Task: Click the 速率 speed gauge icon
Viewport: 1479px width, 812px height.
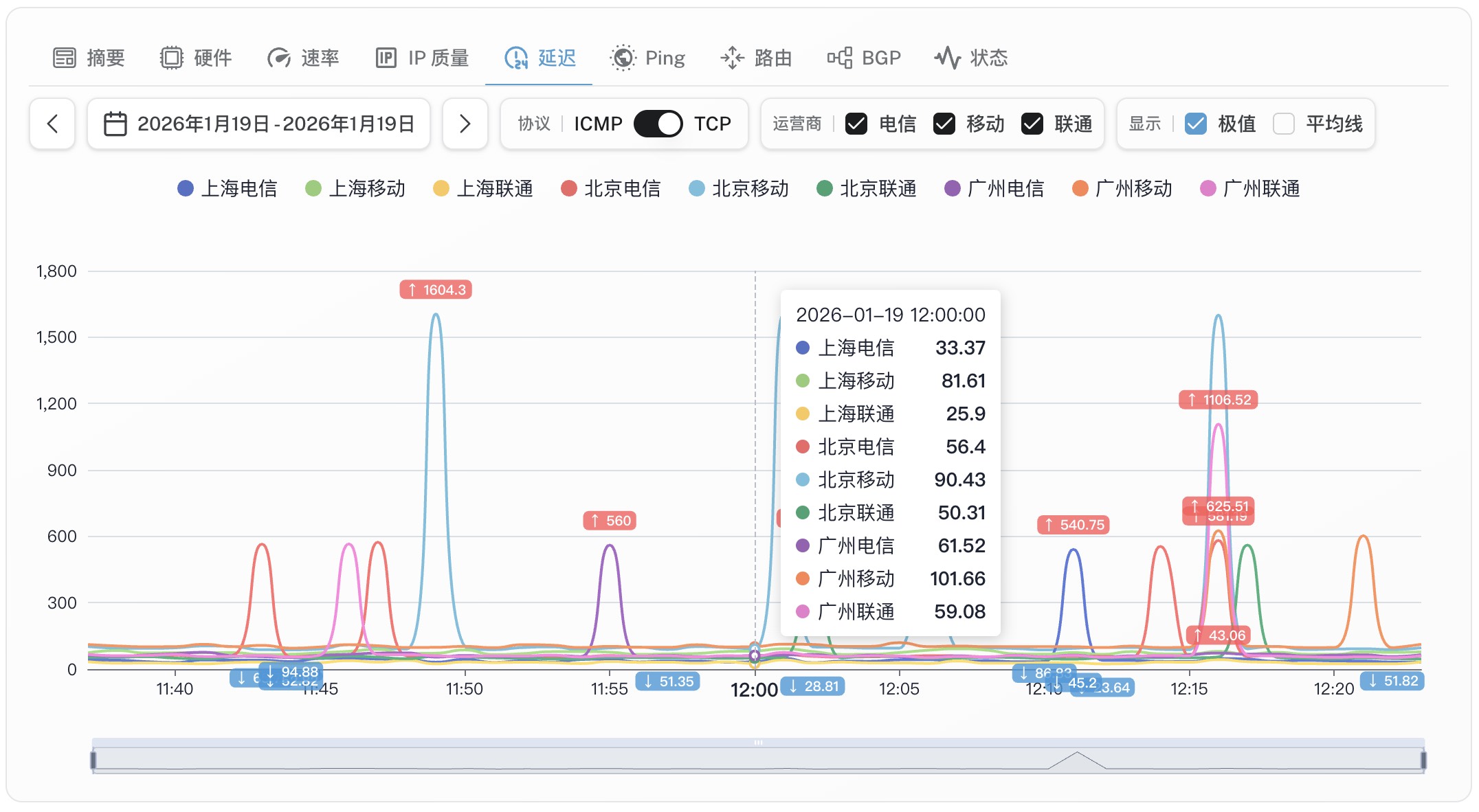Action: [x=279, y=58]
